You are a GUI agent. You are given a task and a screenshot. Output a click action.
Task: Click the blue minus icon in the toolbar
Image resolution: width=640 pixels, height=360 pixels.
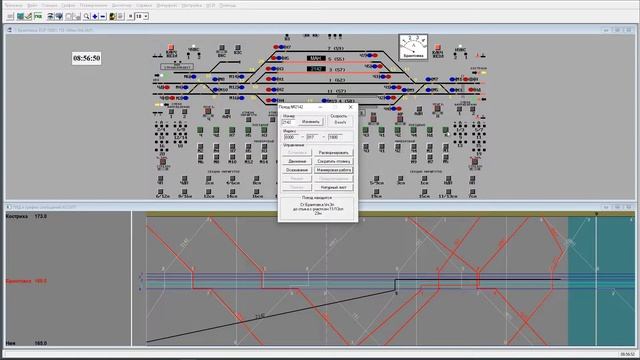click(103, 16)
